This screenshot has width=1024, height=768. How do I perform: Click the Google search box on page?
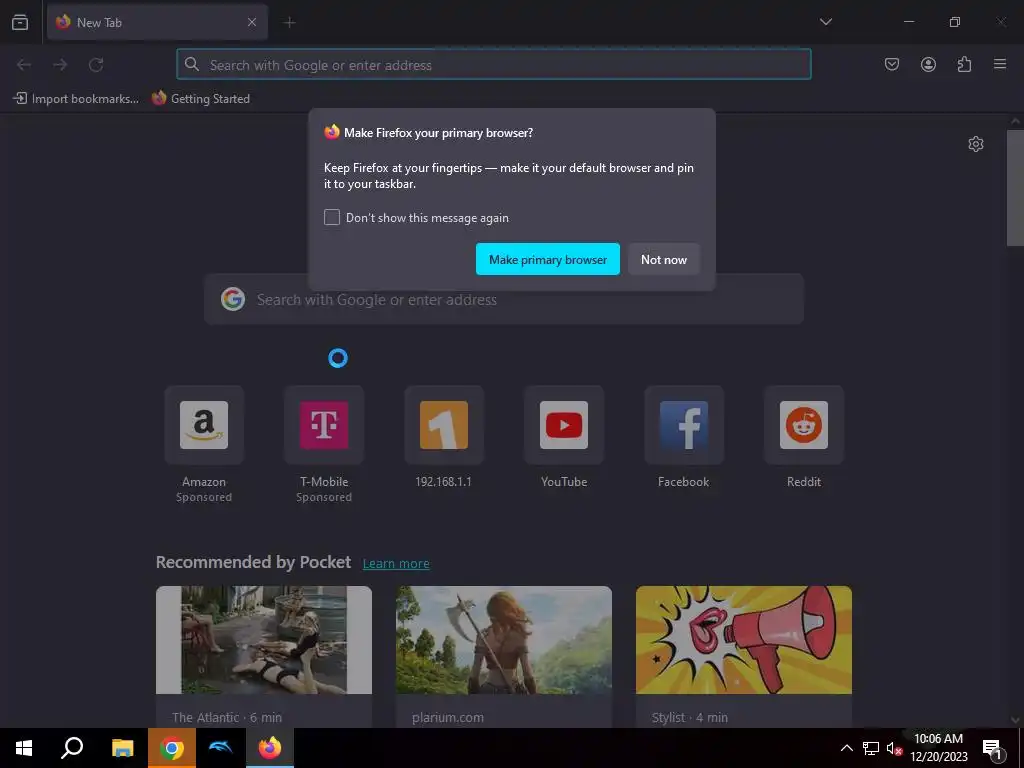coord(504,300)
